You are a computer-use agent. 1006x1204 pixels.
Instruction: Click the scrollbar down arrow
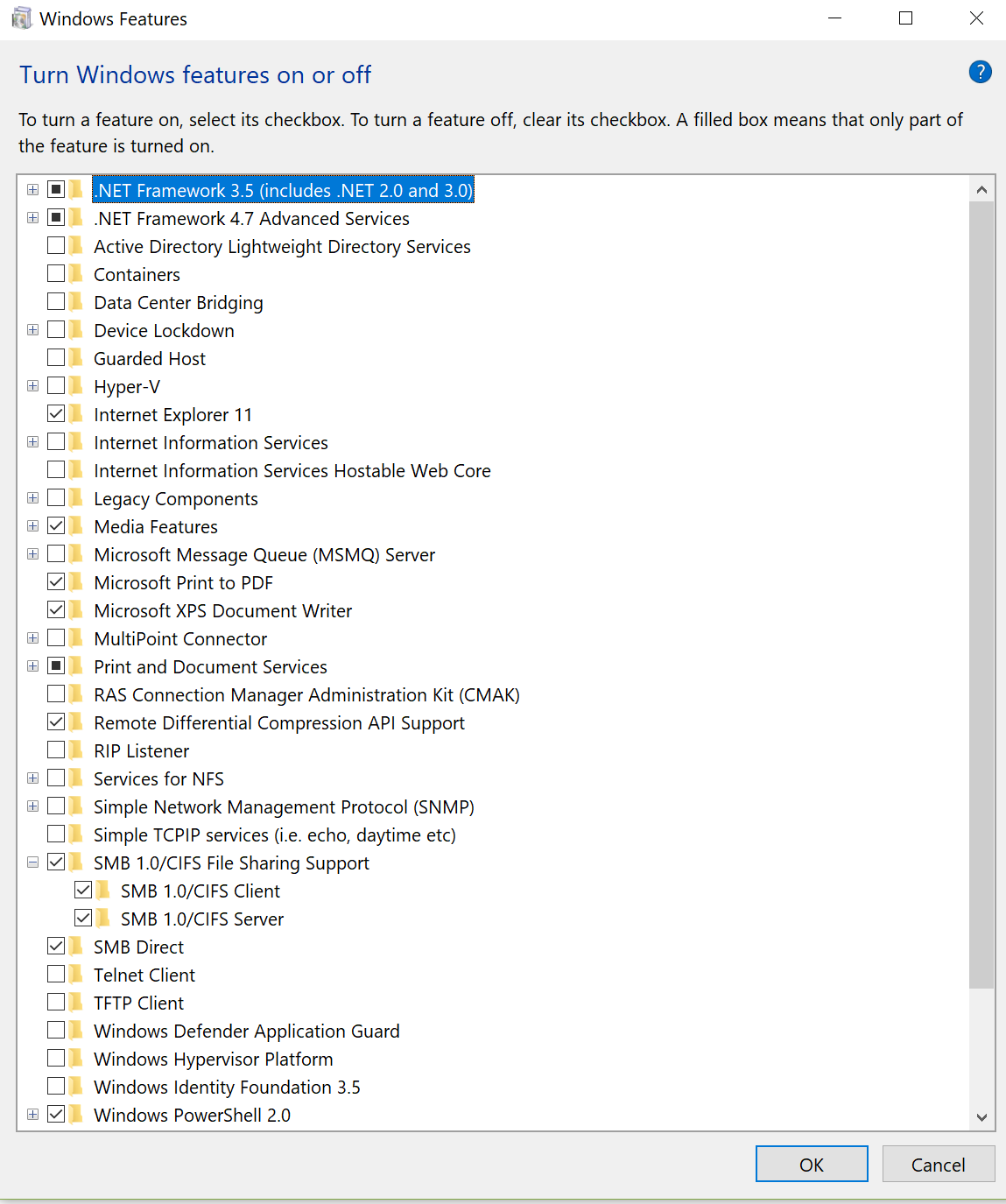(981, 1117)
